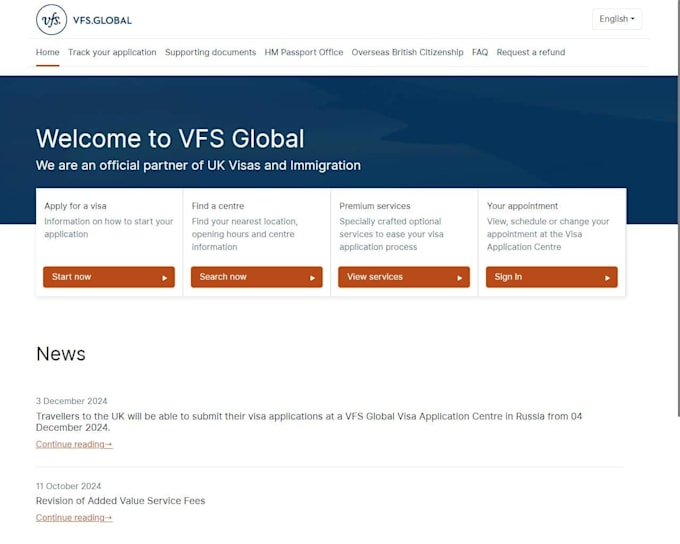Open the FAQ menu item
The width and height of the screenshot is (680, 544).
point(480,52)
